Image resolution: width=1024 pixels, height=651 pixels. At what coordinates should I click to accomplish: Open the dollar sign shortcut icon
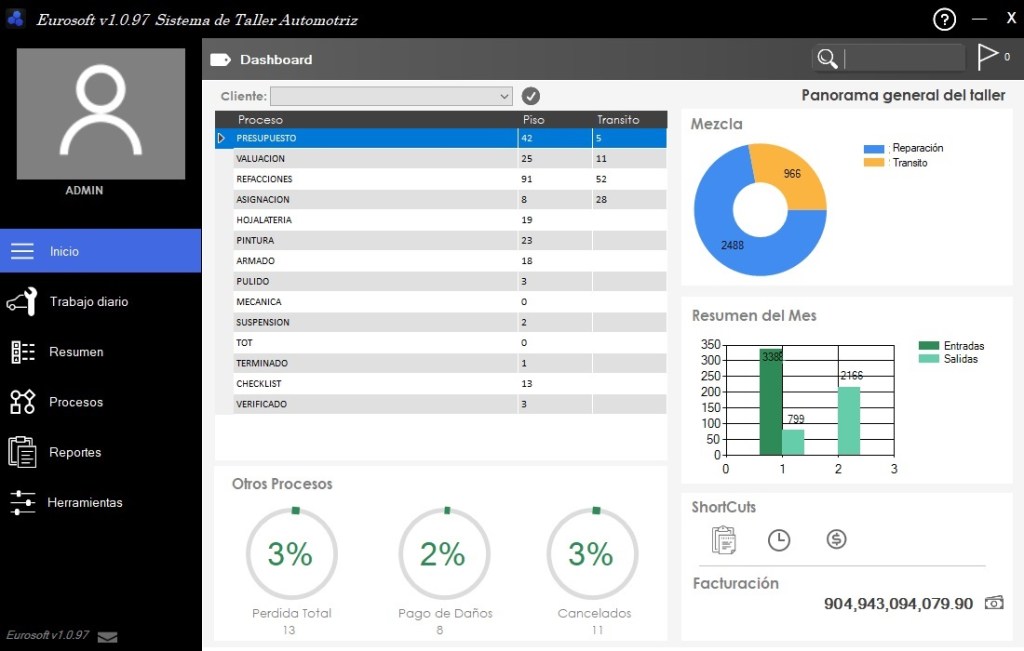(x=836, y=540)
